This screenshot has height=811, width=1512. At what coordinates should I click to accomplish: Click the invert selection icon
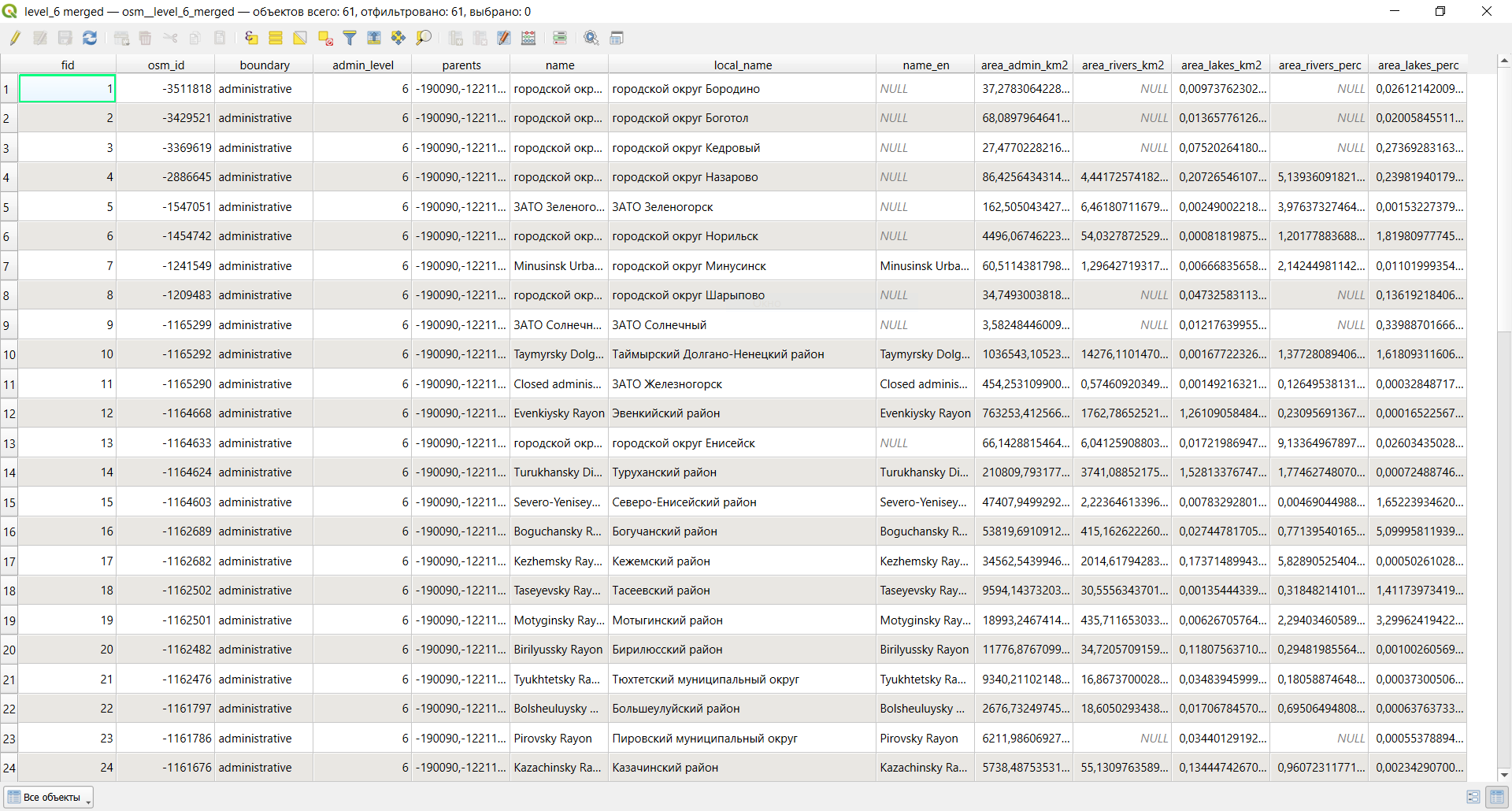click(300, 38)
